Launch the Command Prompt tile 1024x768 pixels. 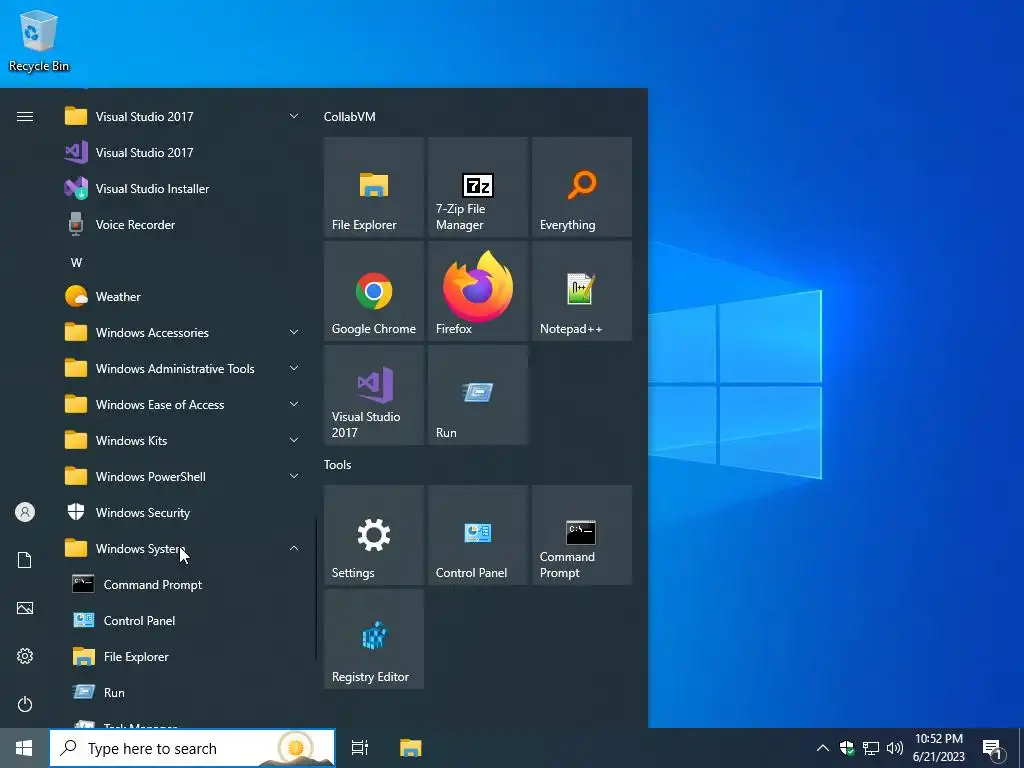pos(582,535)
